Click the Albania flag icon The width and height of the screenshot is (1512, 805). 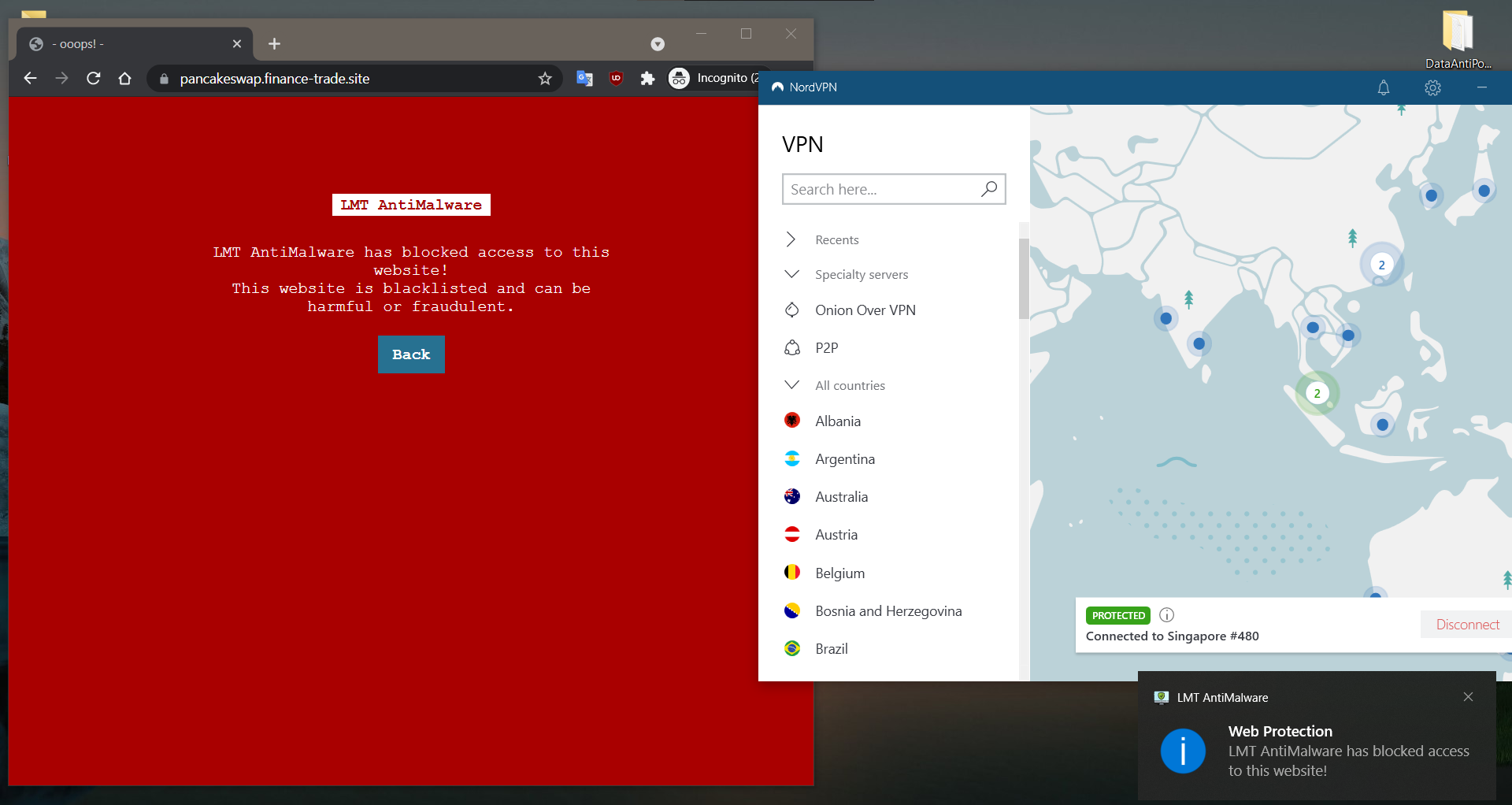[x=792, y=421]
